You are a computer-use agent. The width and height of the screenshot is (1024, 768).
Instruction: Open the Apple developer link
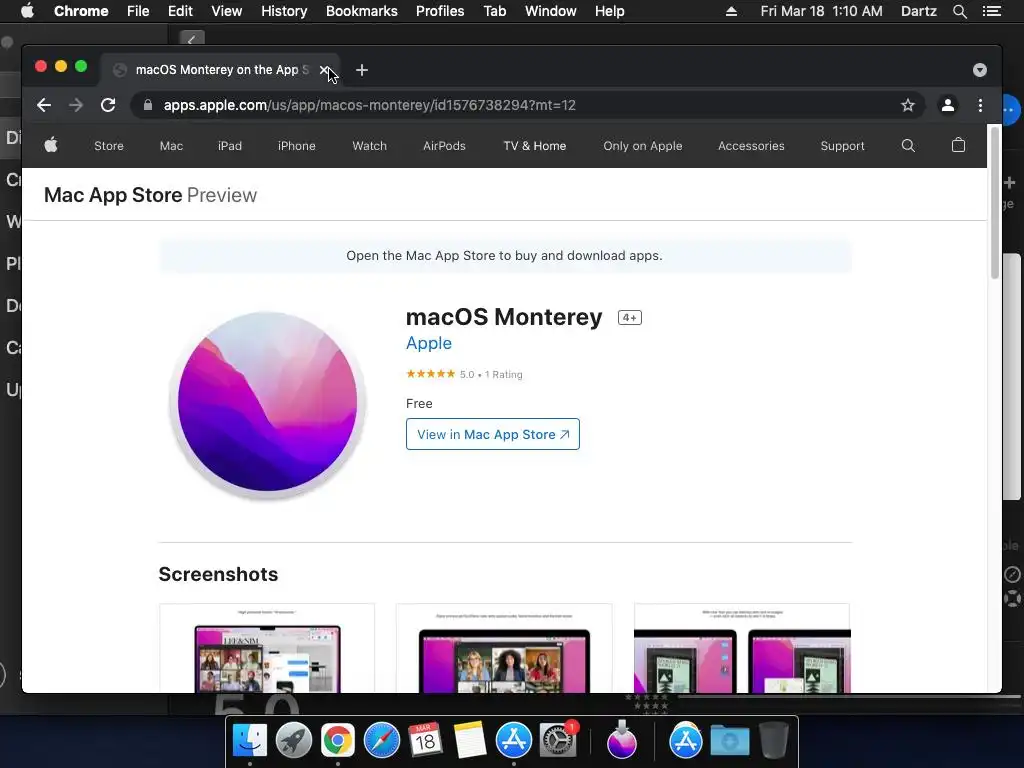tap(428, 343)
